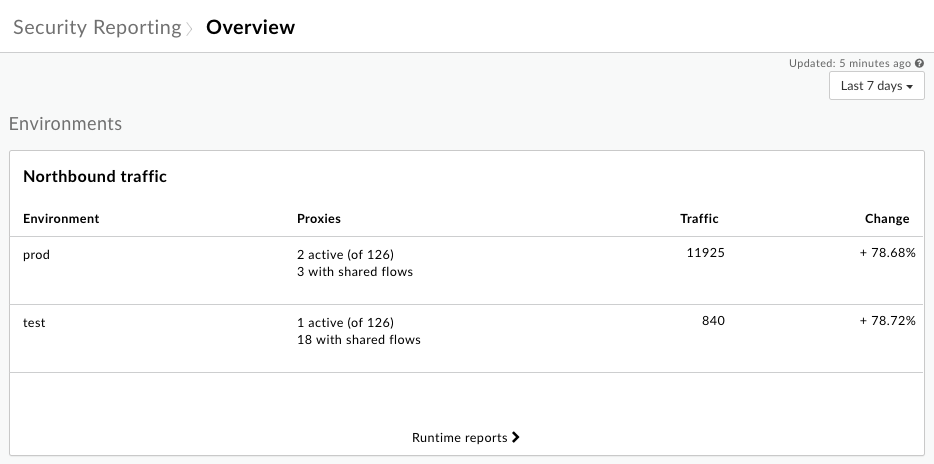The height and width of the screenshot is (464, 934).
Task: Click prod traffic value 11925
Action: coord(705,253)
